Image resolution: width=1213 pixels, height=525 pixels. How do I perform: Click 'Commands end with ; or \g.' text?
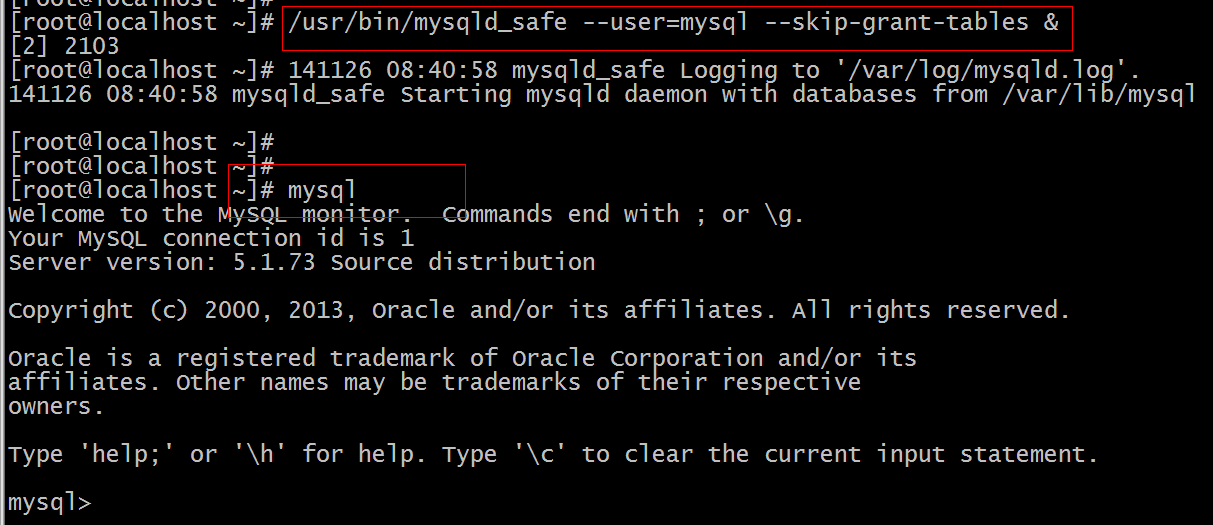622,214
